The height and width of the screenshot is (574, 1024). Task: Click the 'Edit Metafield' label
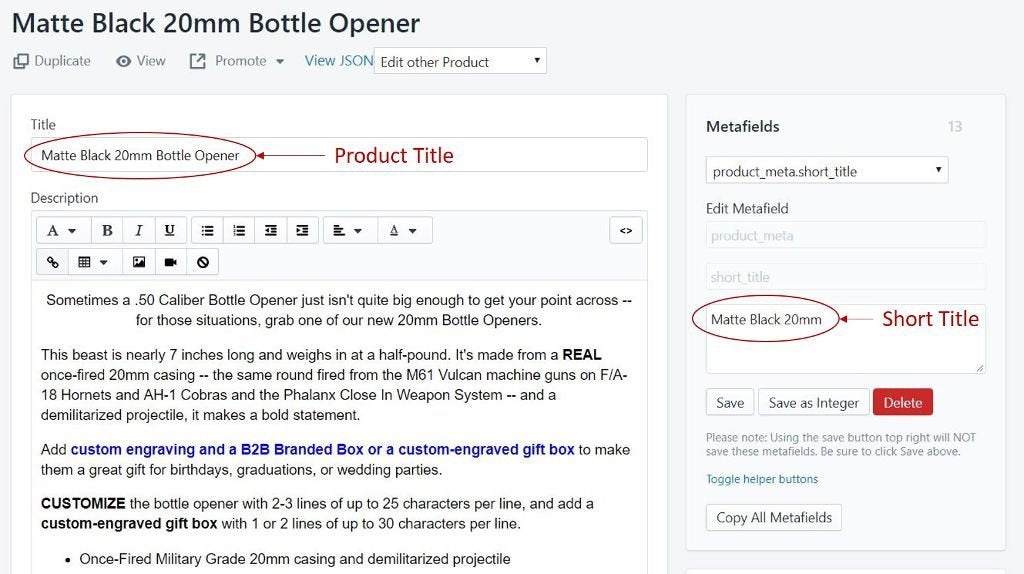click(x=747, y=208)
